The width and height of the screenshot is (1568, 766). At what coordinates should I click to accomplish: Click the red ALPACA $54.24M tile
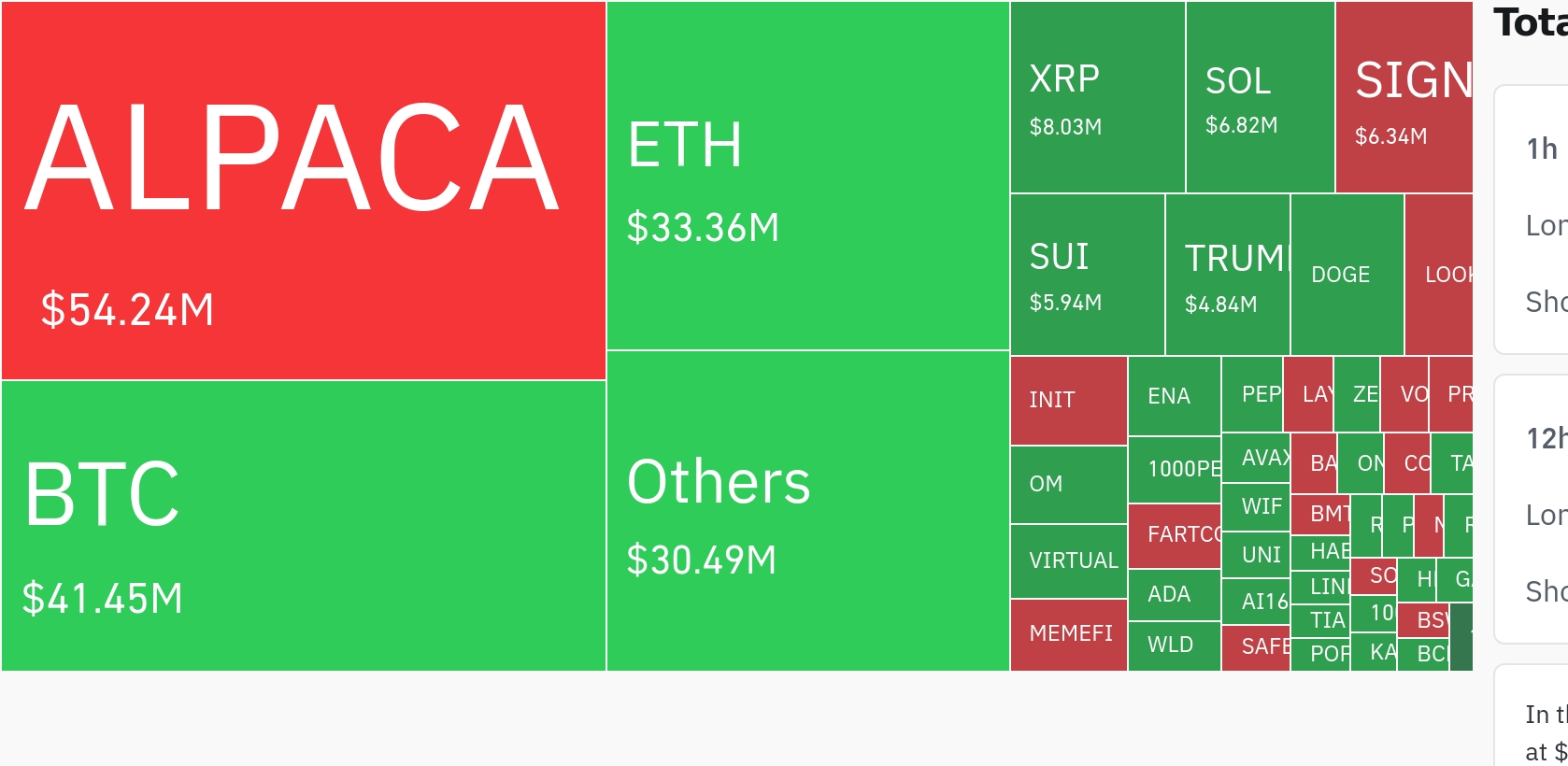(x=303, y=191)
